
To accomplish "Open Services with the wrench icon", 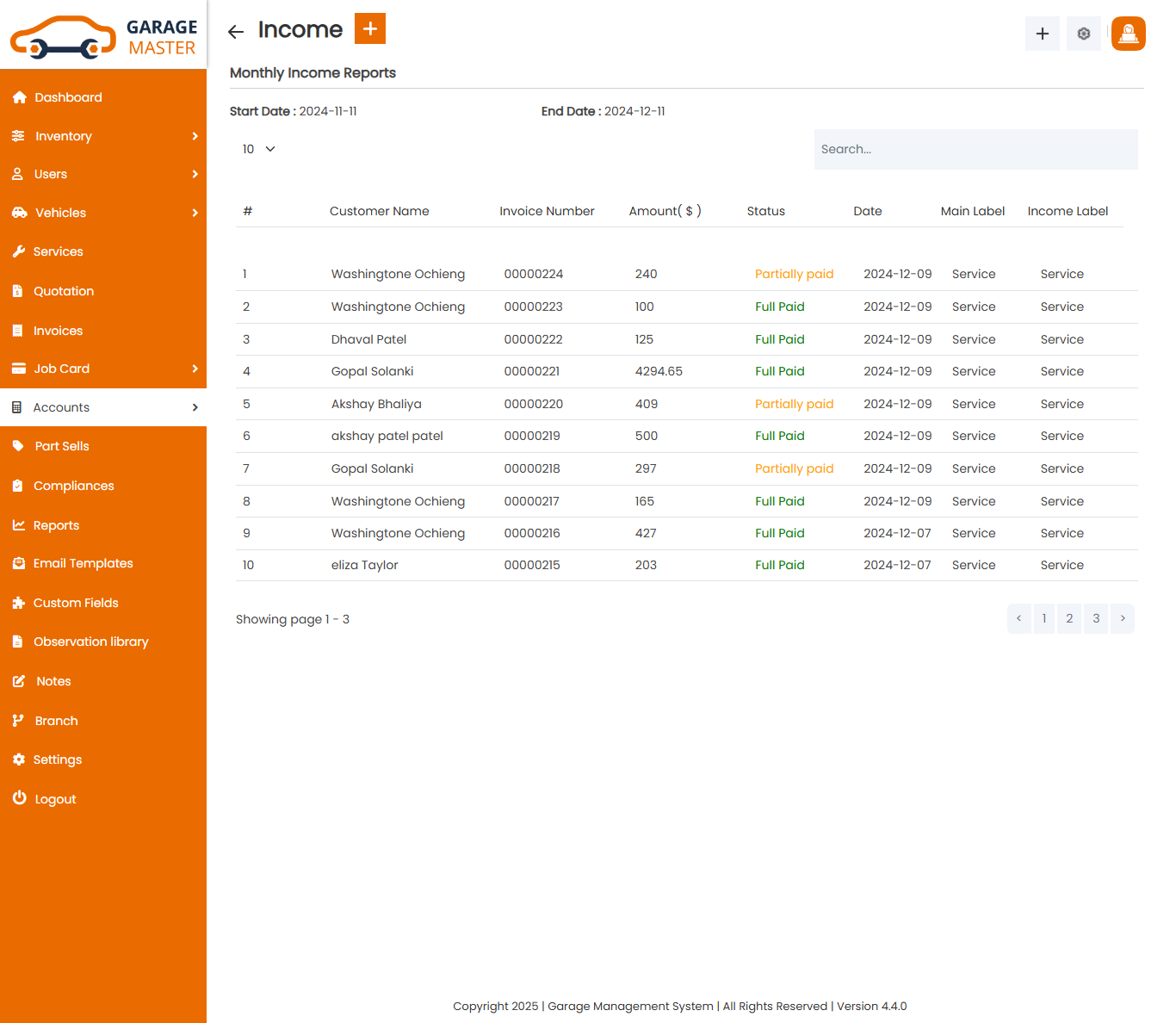I will click(x=19, y=251).
